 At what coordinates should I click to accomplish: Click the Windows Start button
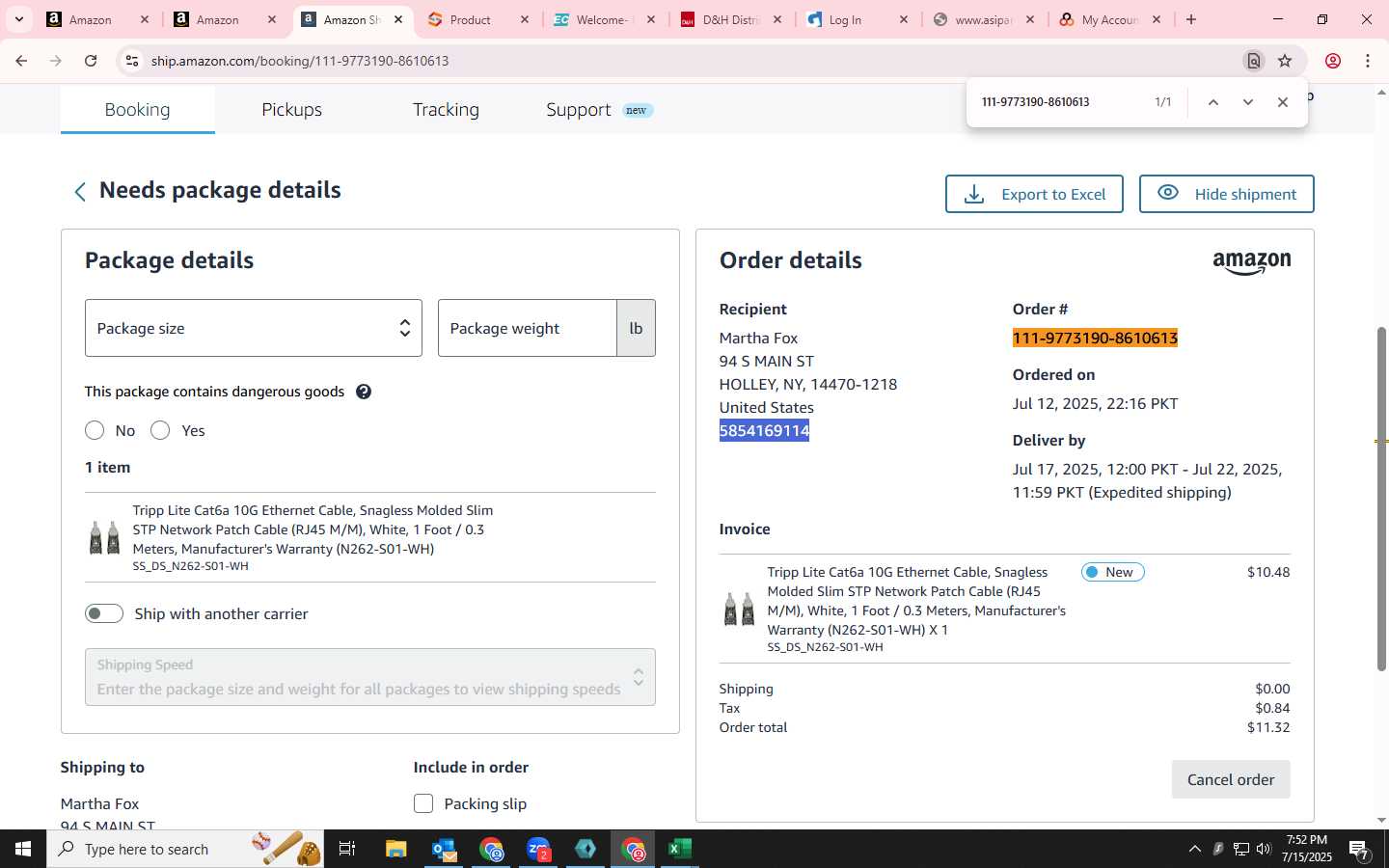point(23,849)
